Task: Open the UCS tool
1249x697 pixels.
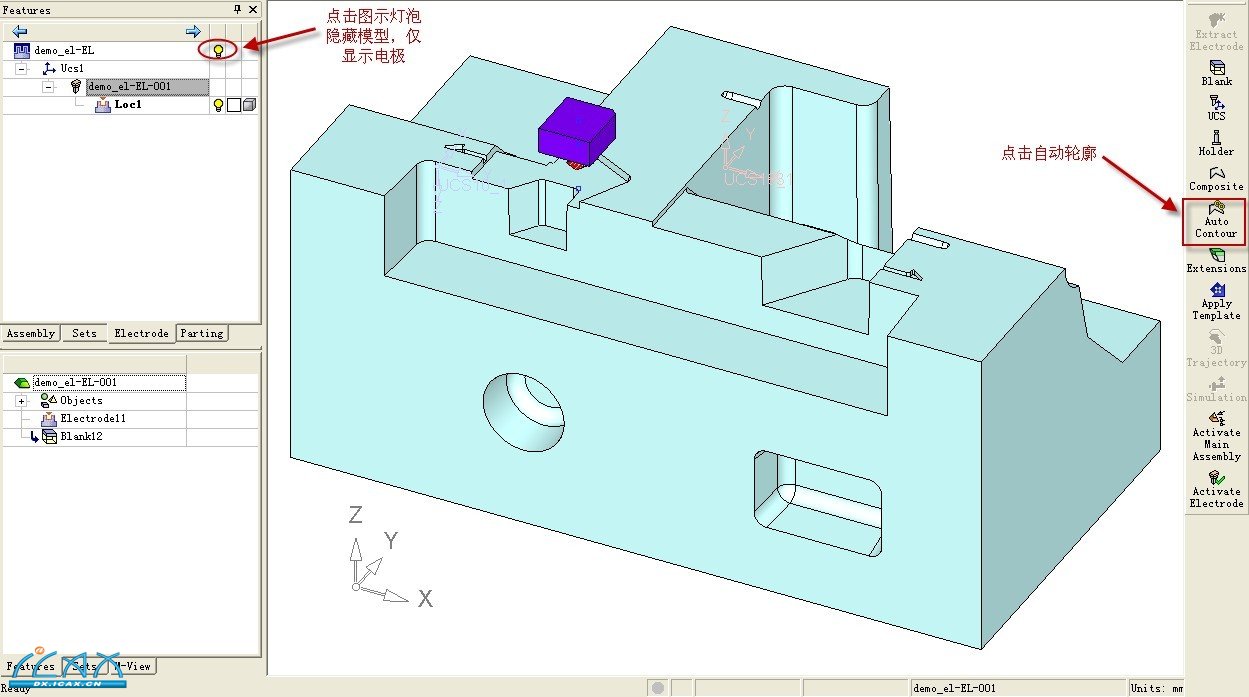Action: (x=1216, y=107)
